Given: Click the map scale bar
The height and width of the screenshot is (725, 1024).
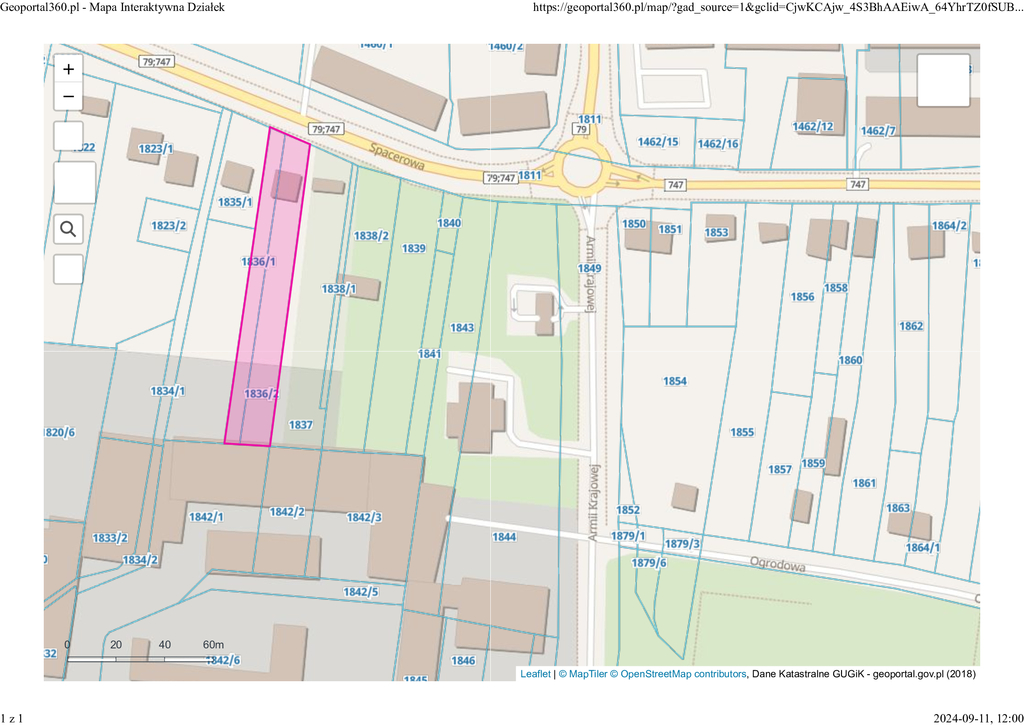Looking at the screenshot, I should (140, 656).
